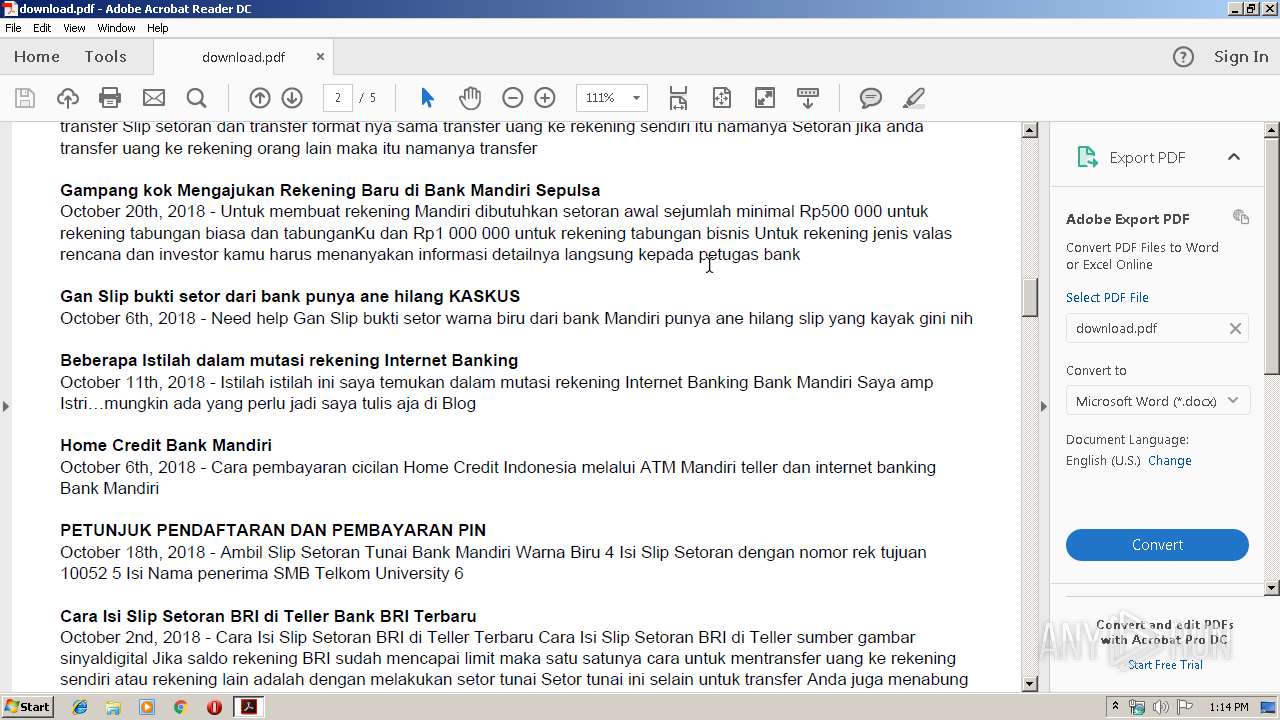1280x720 pixels.
Task: Click the Sign In link
Action: pos(1241,57)
